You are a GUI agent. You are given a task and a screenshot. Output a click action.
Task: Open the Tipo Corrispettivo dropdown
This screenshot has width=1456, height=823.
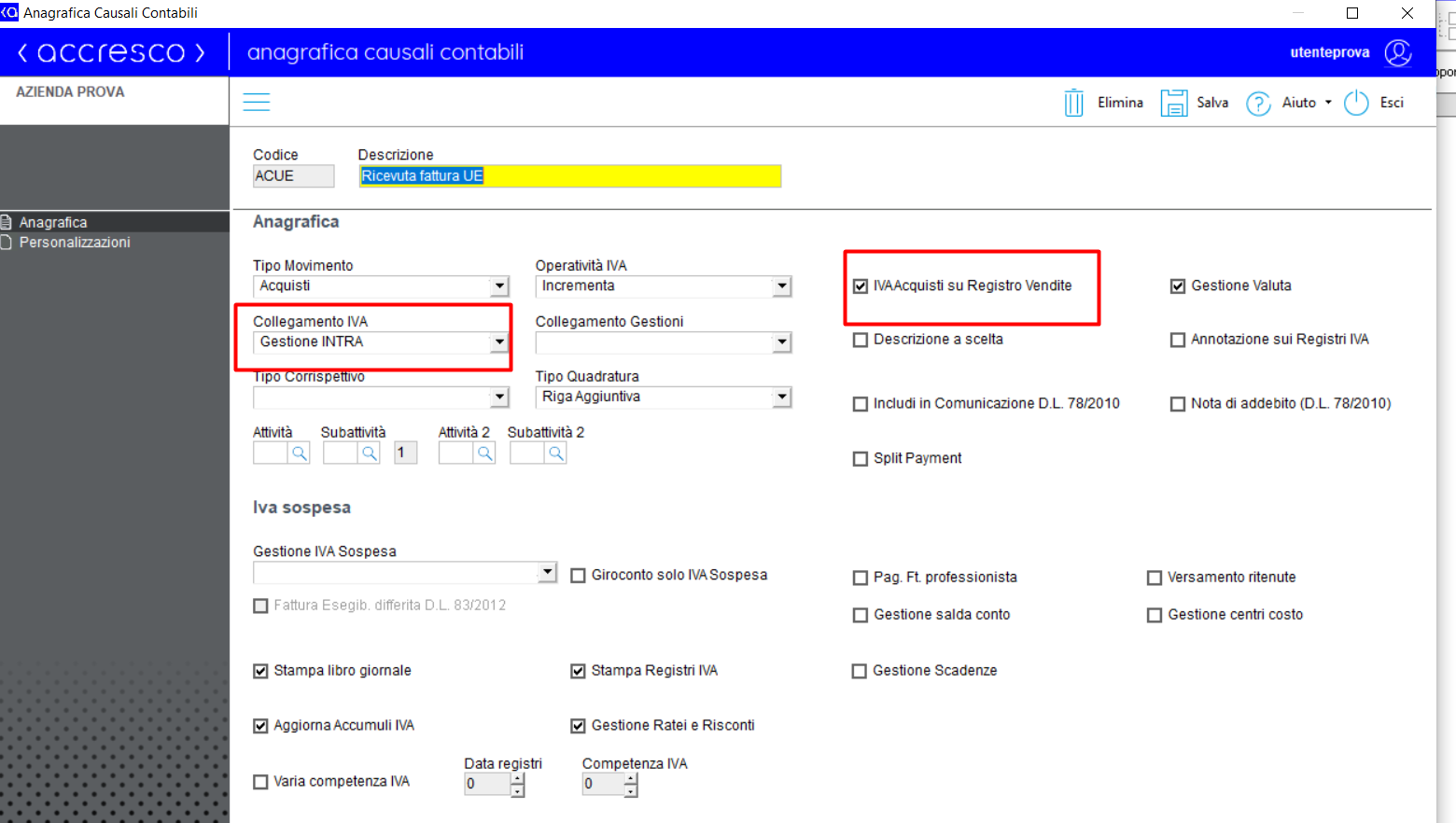tap(499, 398)
